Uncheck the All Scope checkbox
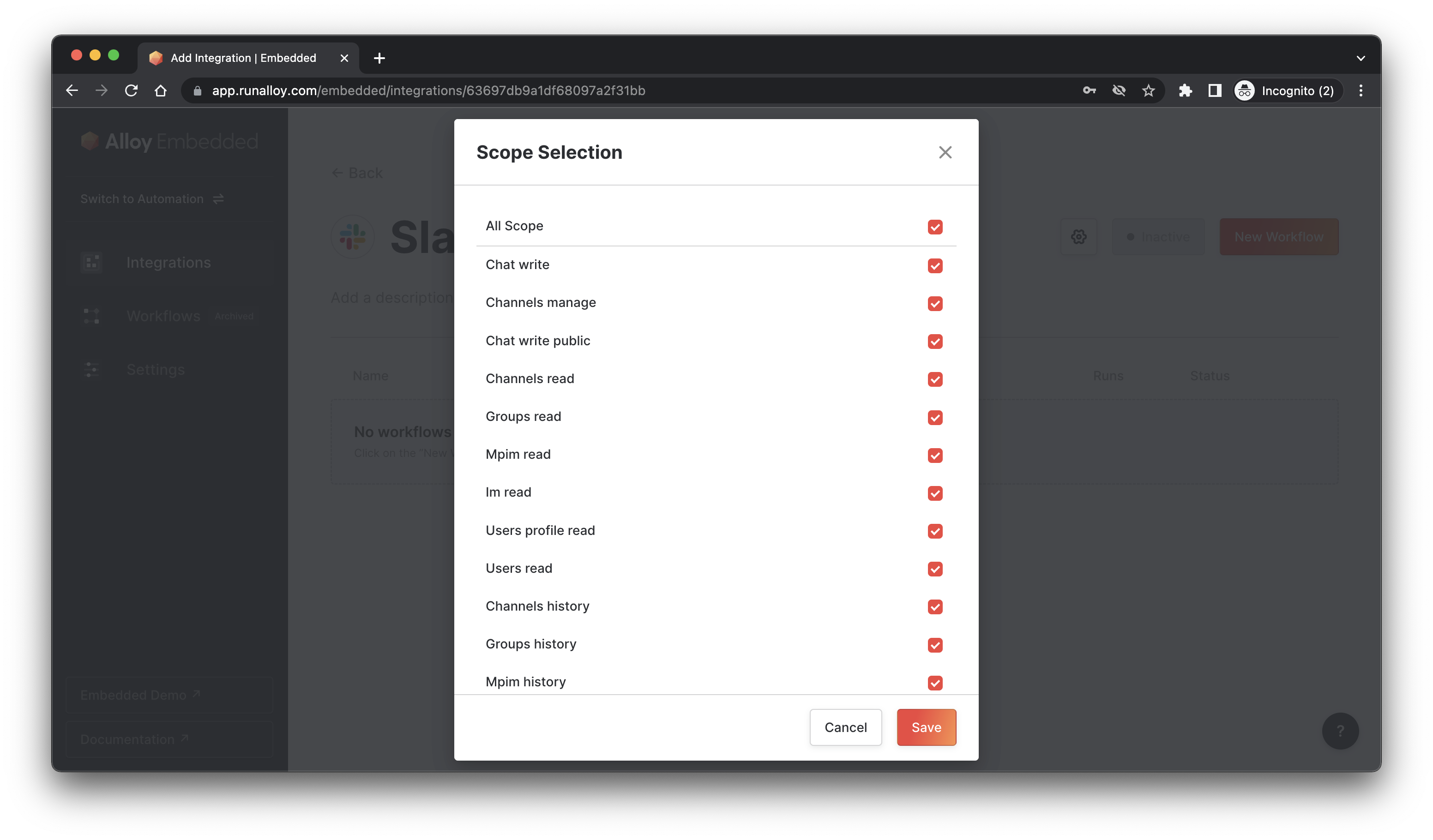This screenshot has width=1433, height=840. click(x=935, y=227)
